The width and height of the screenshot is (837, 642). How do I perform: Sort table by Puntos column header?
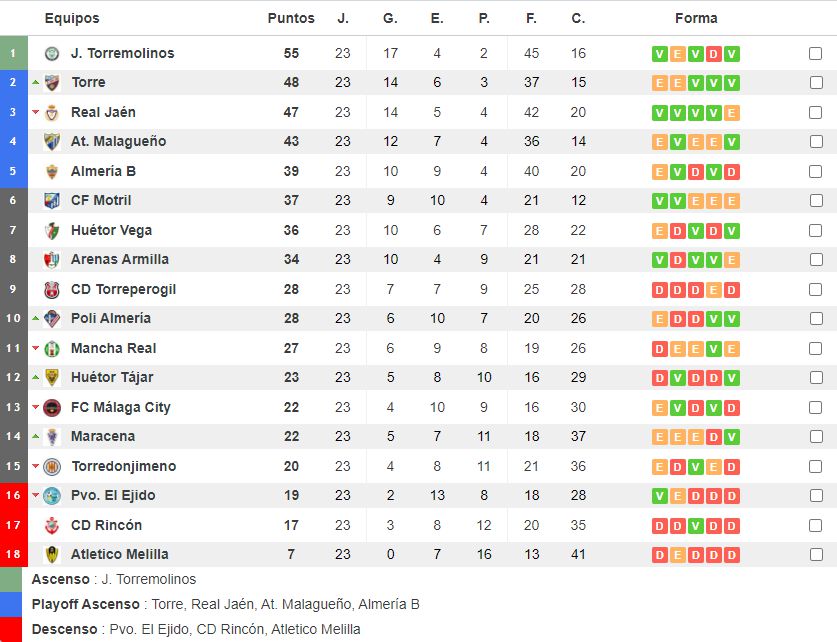tap(291, 18)
